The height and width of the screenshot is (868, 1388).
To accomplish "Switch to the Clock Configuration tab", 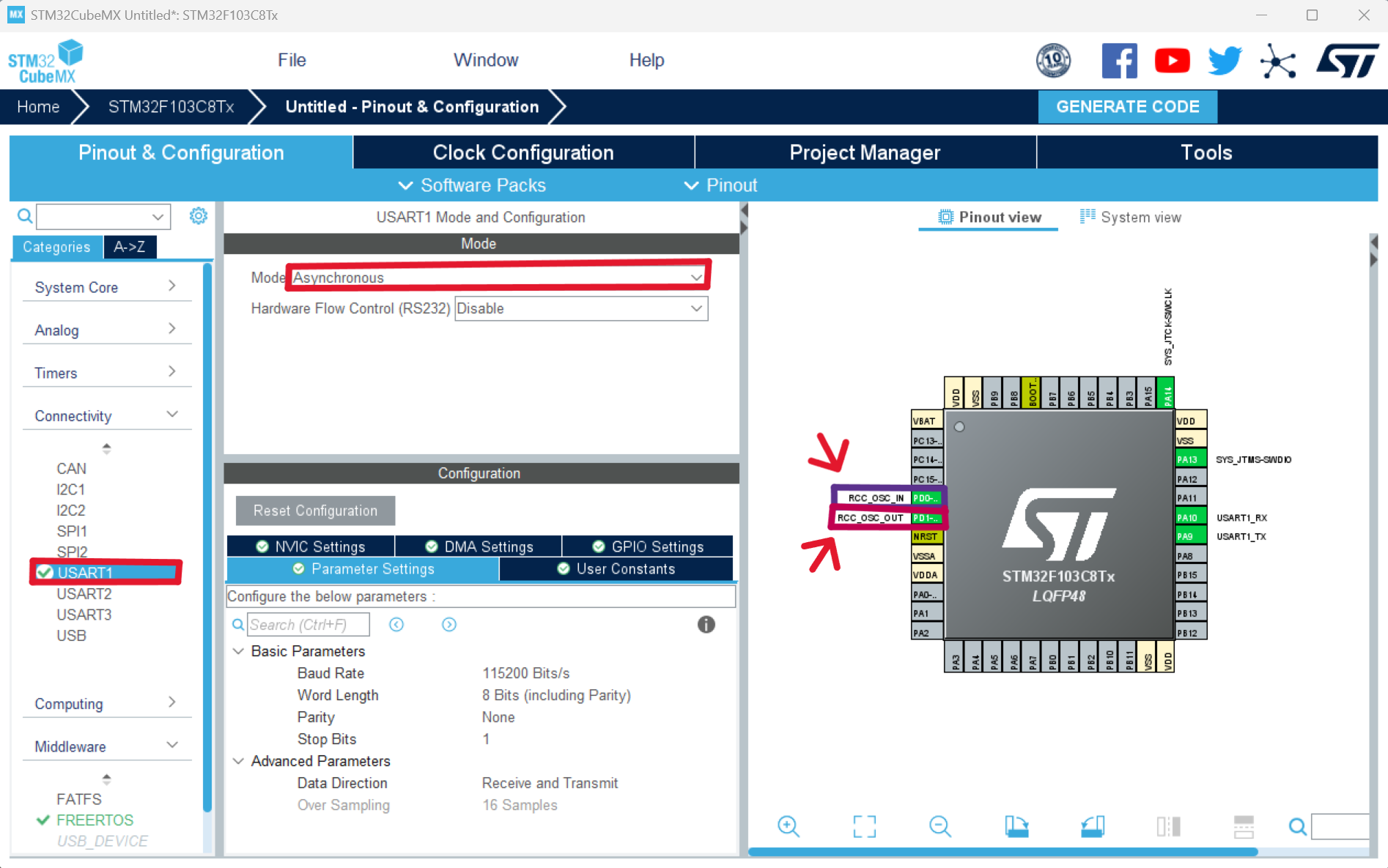I will (x=523, y=152).
